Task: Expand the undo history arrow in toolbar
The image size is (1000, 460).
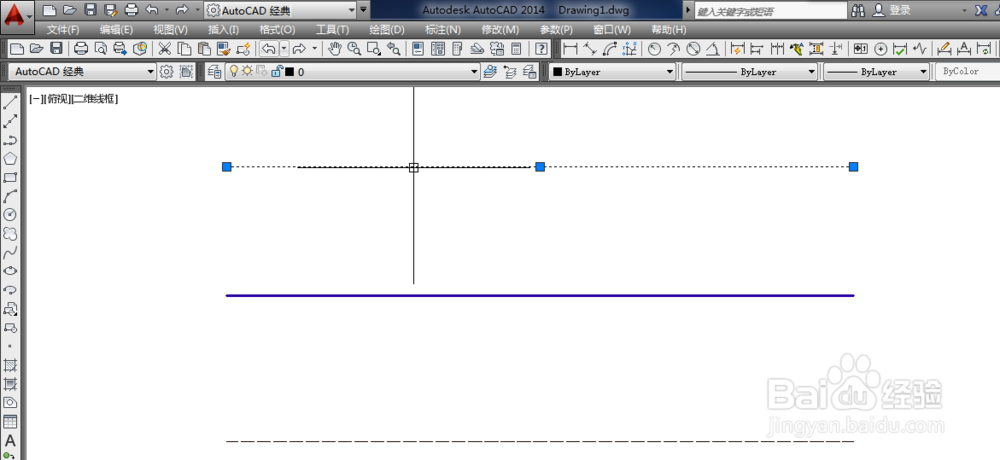Action: [x=284, y=48]
